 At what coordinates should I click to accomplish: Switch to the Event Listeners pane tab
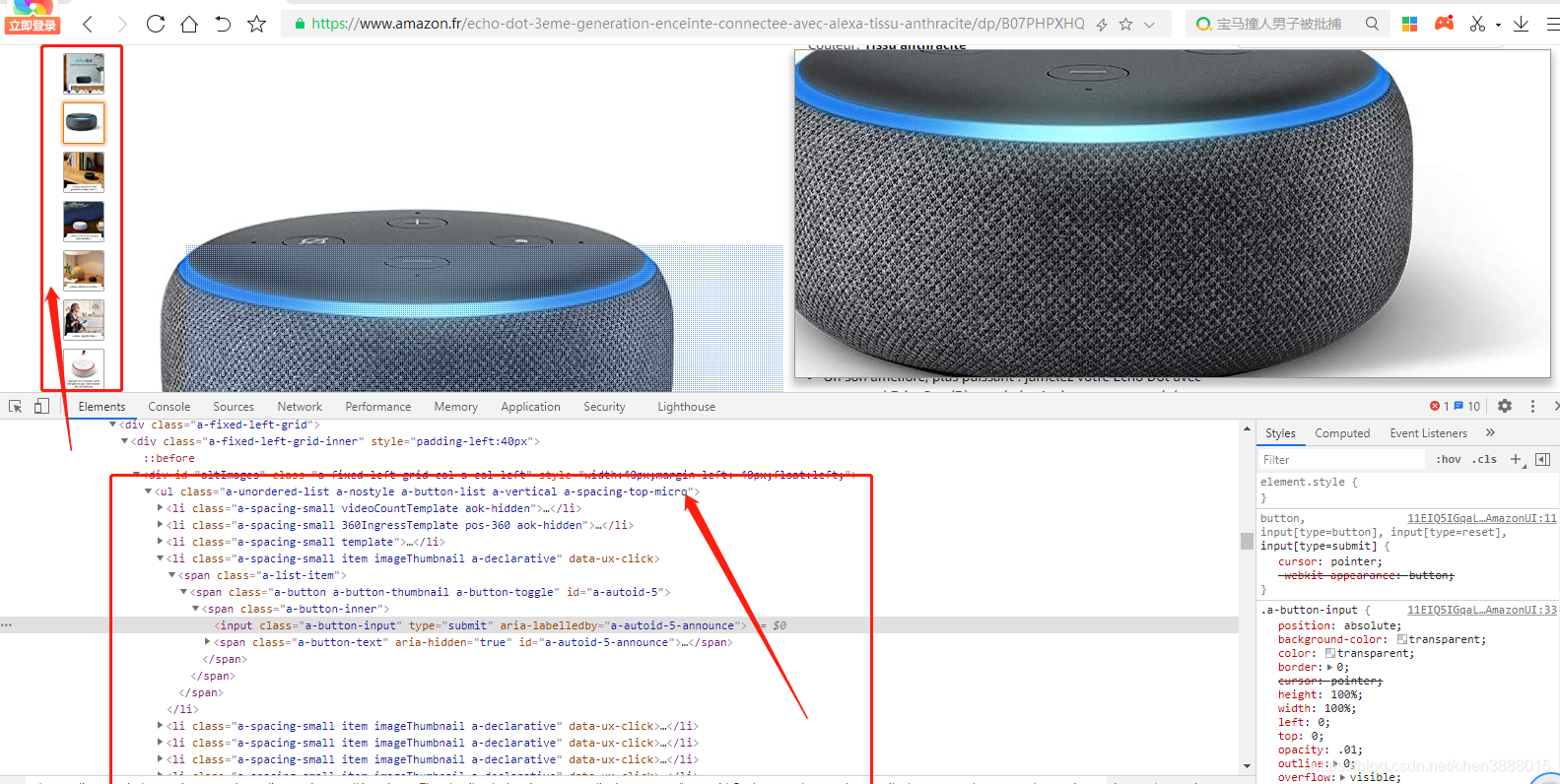[x=1428, y=433]
